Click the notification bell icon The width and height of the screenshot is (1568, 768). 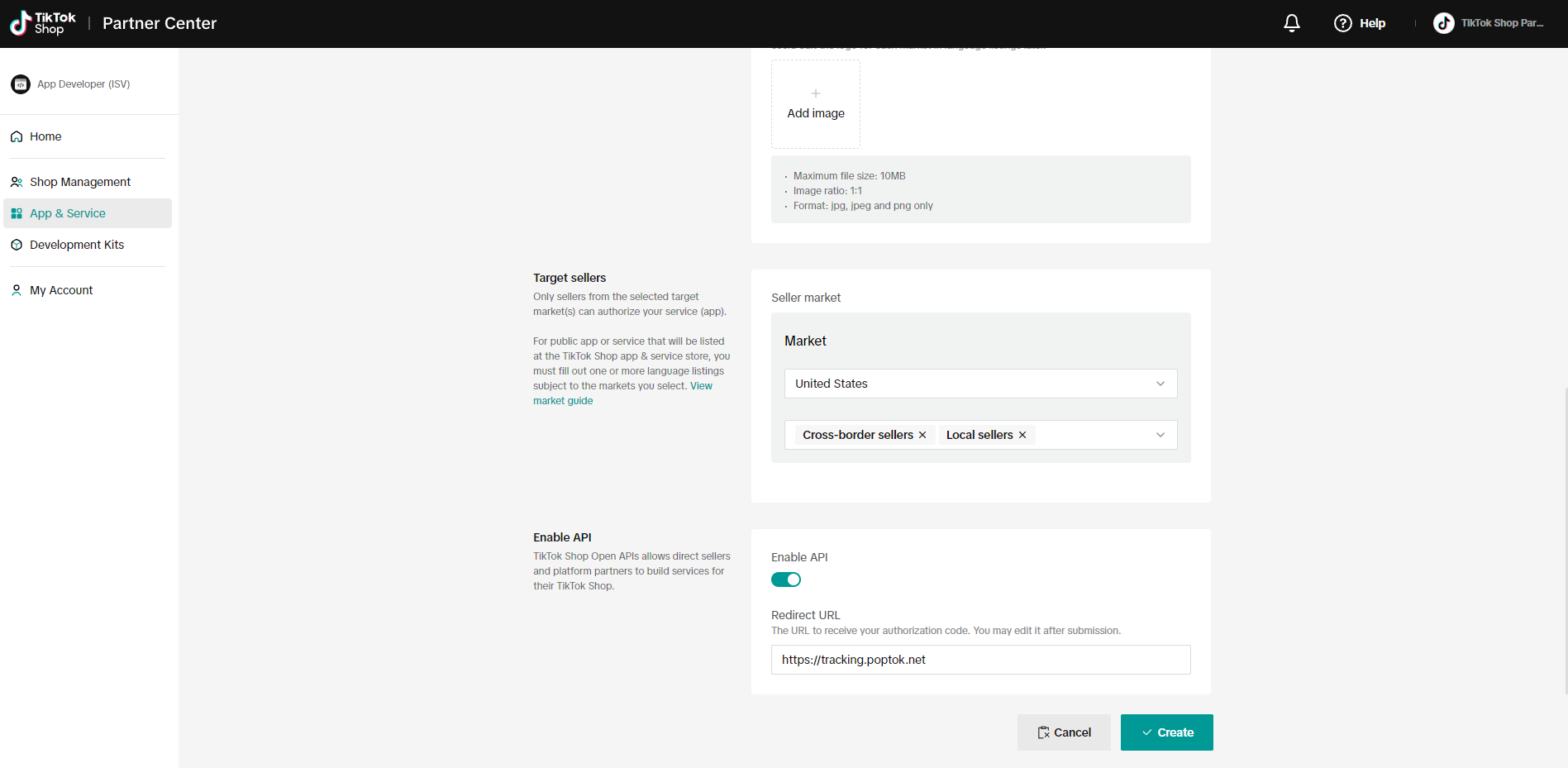[x=1291, y=23]
